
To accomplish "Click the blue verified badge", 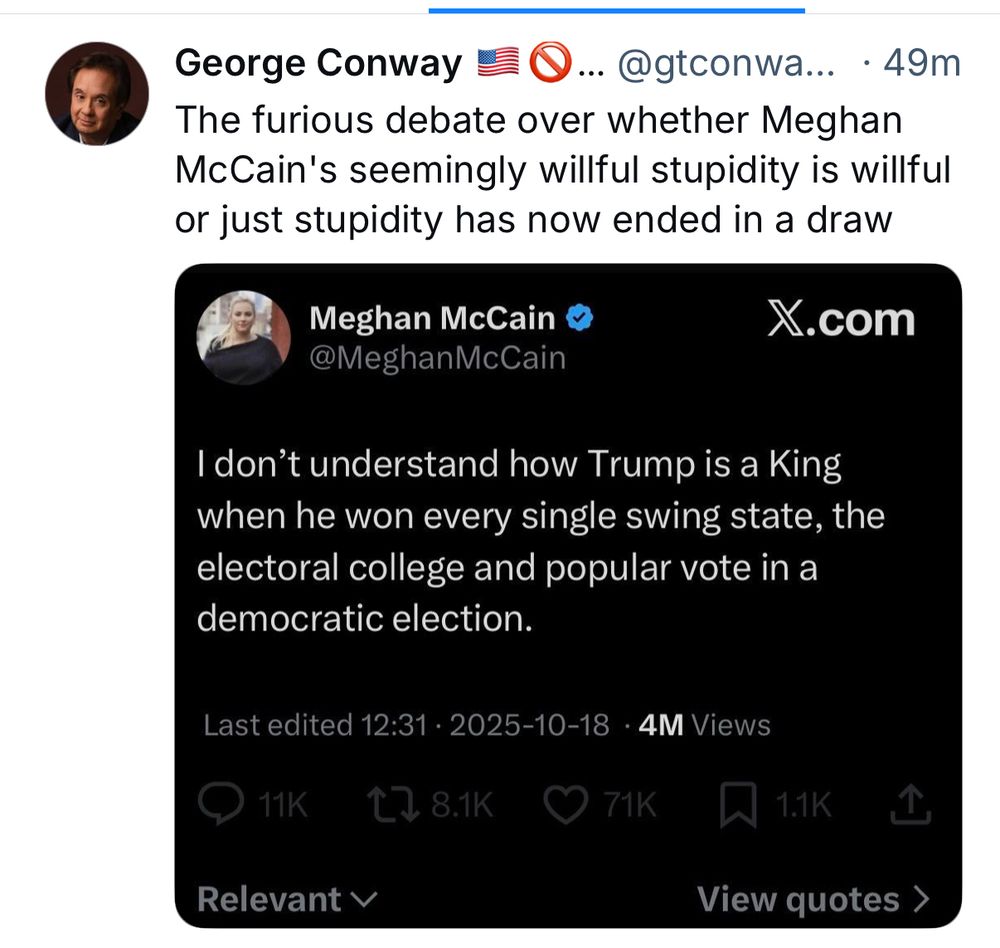I will click(x=581, y=318).
